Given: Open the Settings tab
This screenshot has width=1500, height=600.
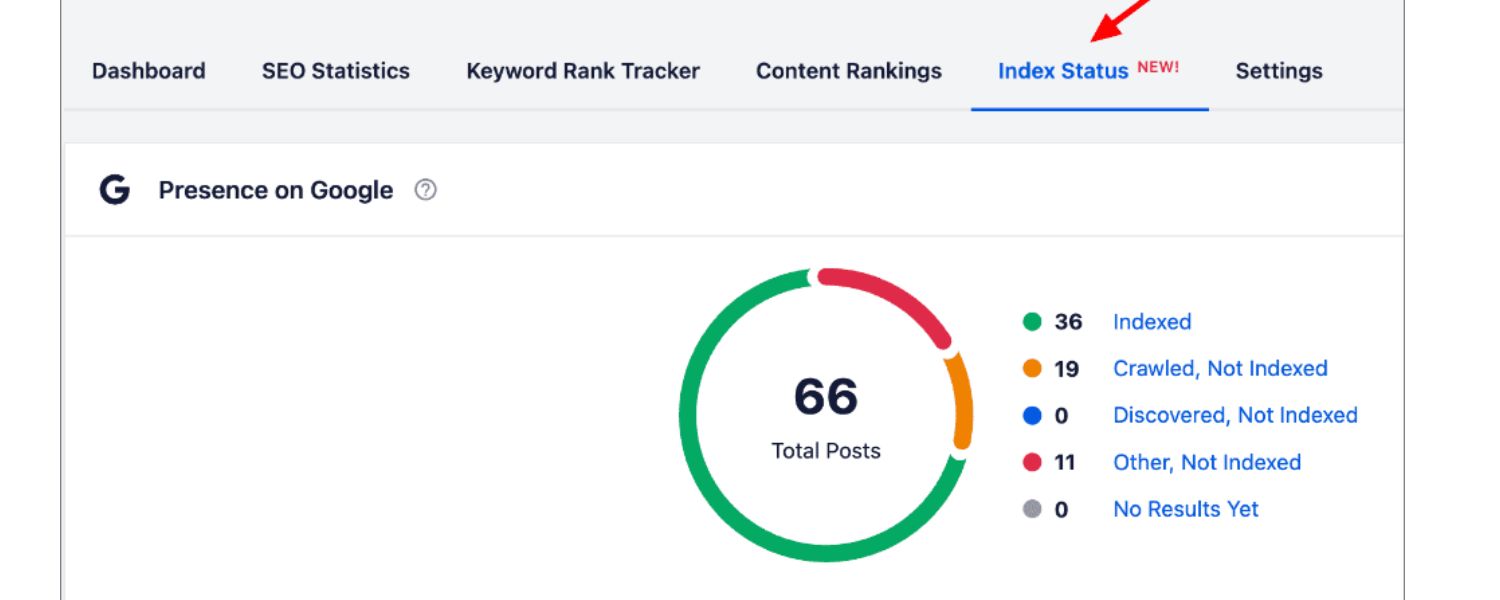Looking at the screenshot, I should pyautogui.click(x=1280, y=71).
